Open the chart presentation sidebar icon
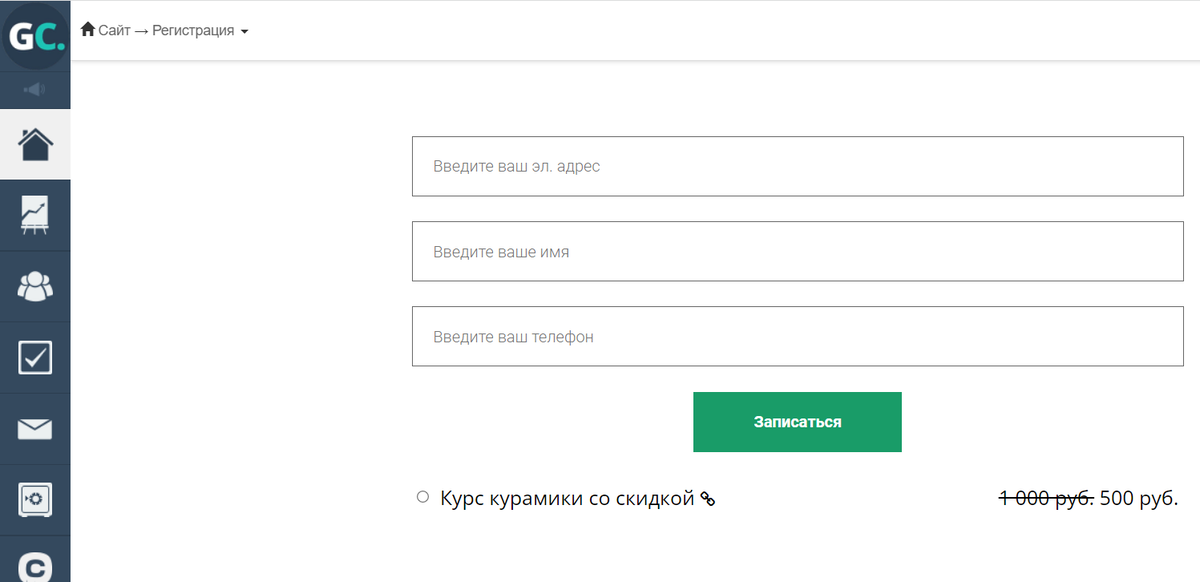1200x582 pixels. coord(35,216)
